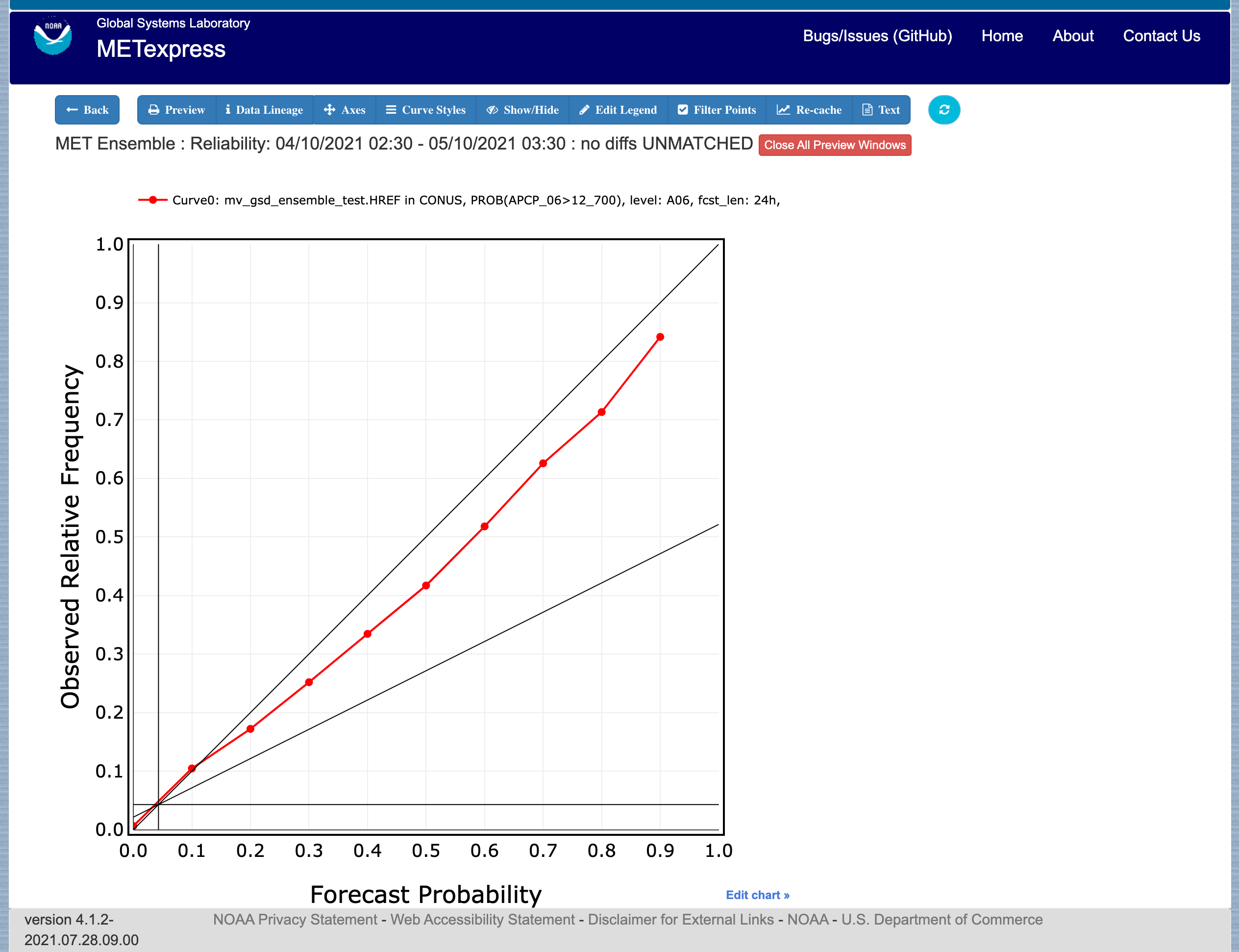Click the data point at forecast 0.2
This screenshot has width=1239, height=952.
coord(250,729)
